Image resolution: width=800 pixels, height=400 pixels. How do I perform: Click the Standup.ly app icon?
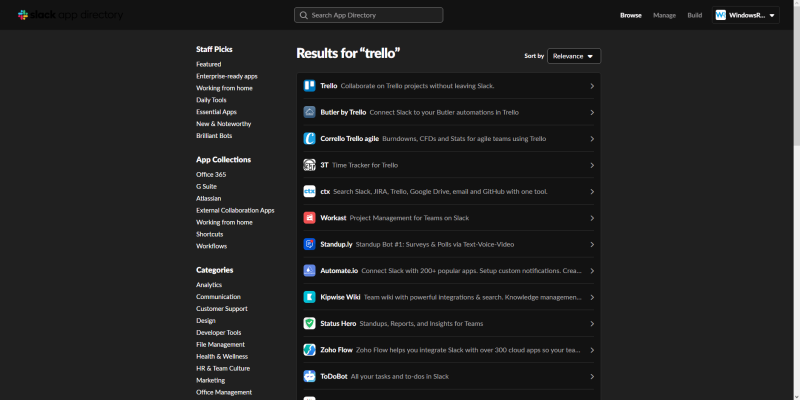[310, 244]
